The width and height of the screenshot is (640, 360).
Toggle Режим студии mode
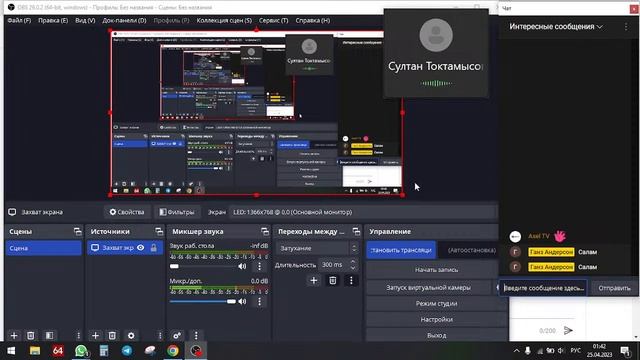pyautogui.click(x=436, y=304)
